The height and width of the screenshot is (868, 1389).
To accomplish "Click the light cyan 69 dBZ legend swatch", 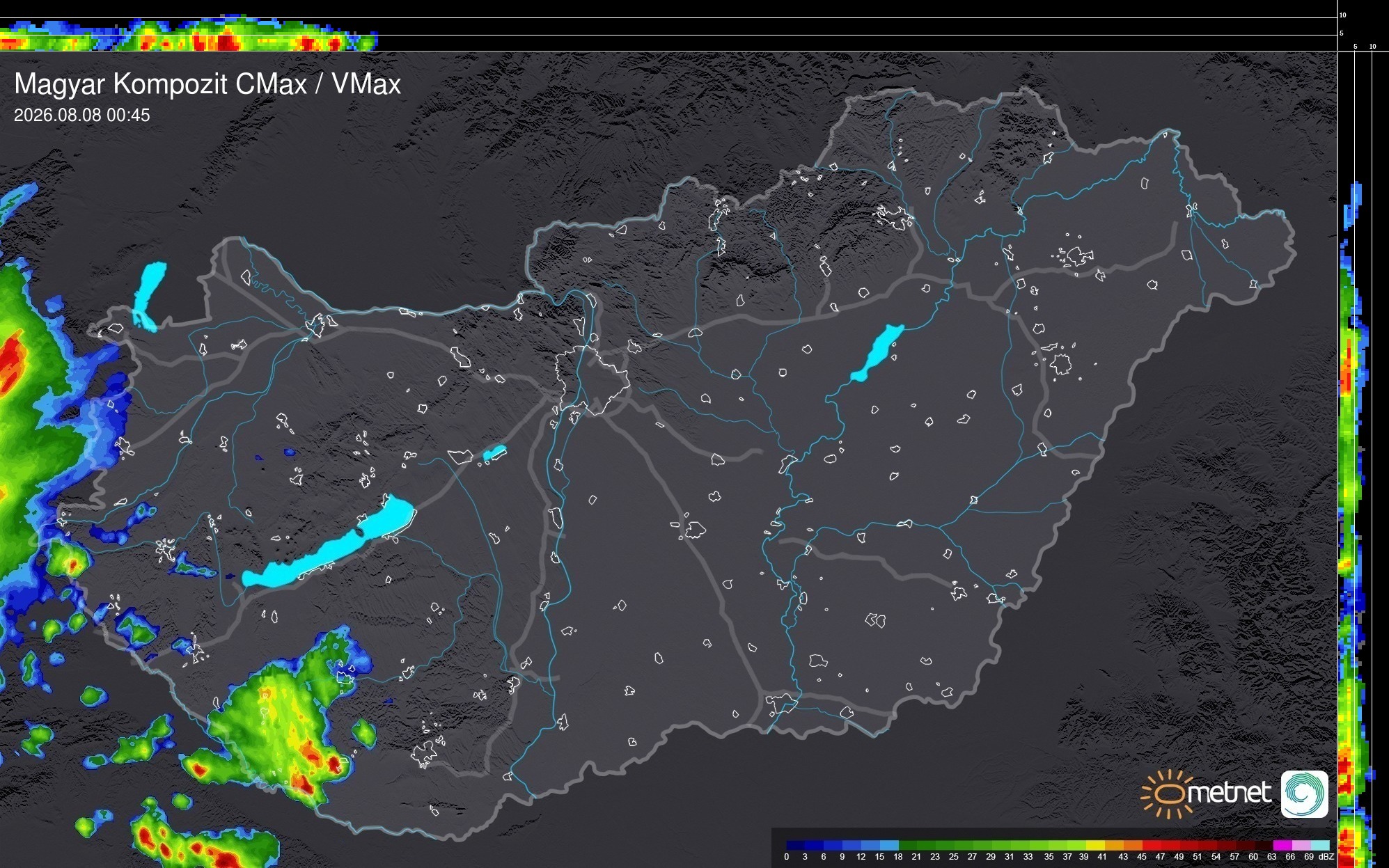I will [1320, 845].
